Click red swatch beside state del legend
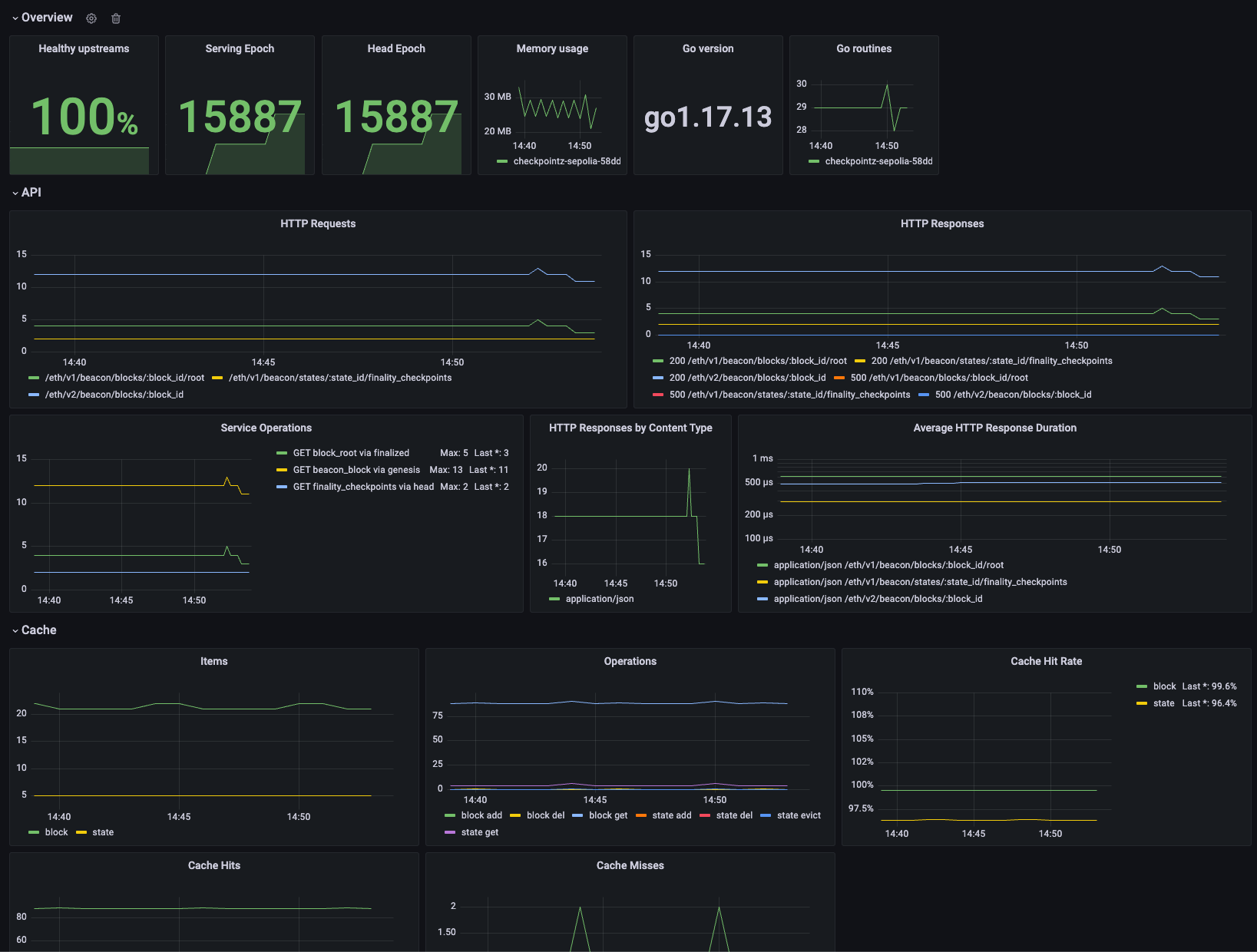Viewport: 1257px width, 952px height. click(705, 815)
